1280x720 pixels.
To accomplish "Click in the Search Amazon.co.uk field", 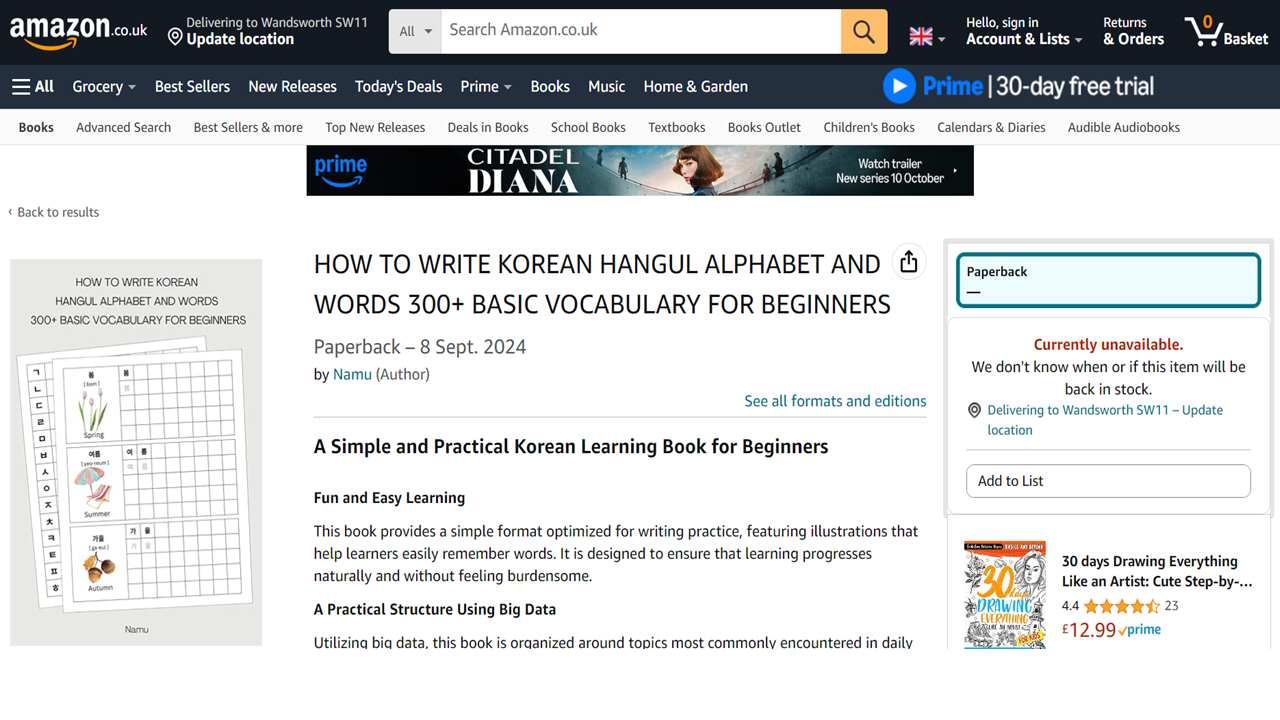I will tap(641, 31).
